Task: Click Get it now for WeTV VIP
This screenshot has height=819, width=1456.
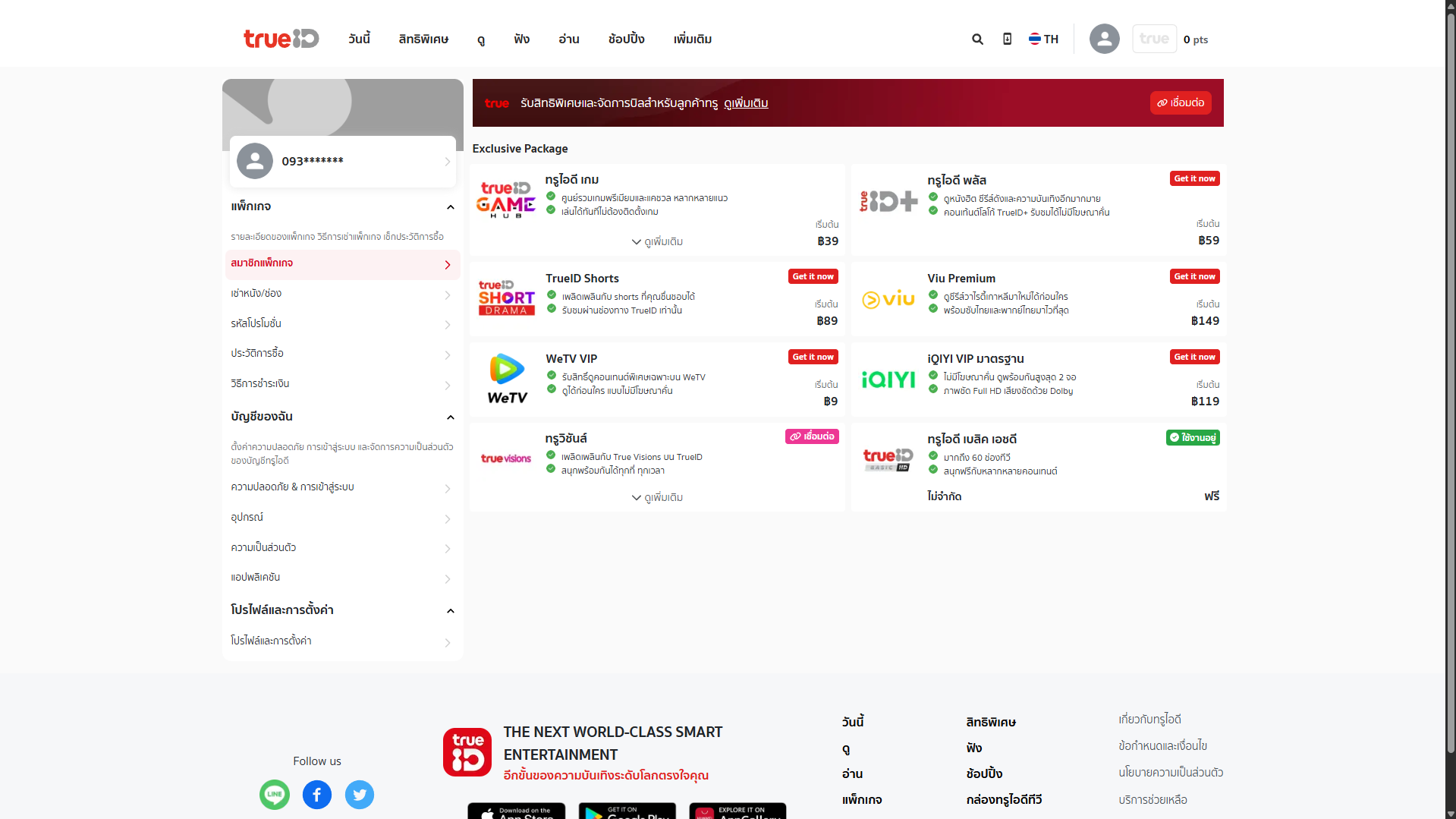Action: point(813,358)
